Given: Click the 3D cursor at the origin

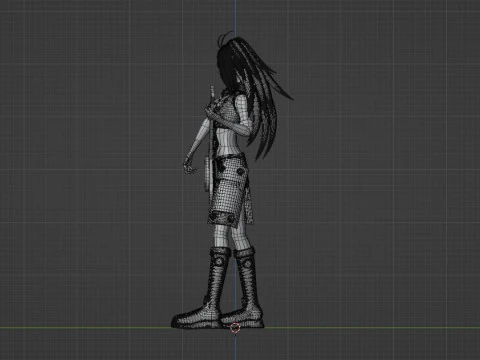Looking at the screenshot, I should coord(235,328).
